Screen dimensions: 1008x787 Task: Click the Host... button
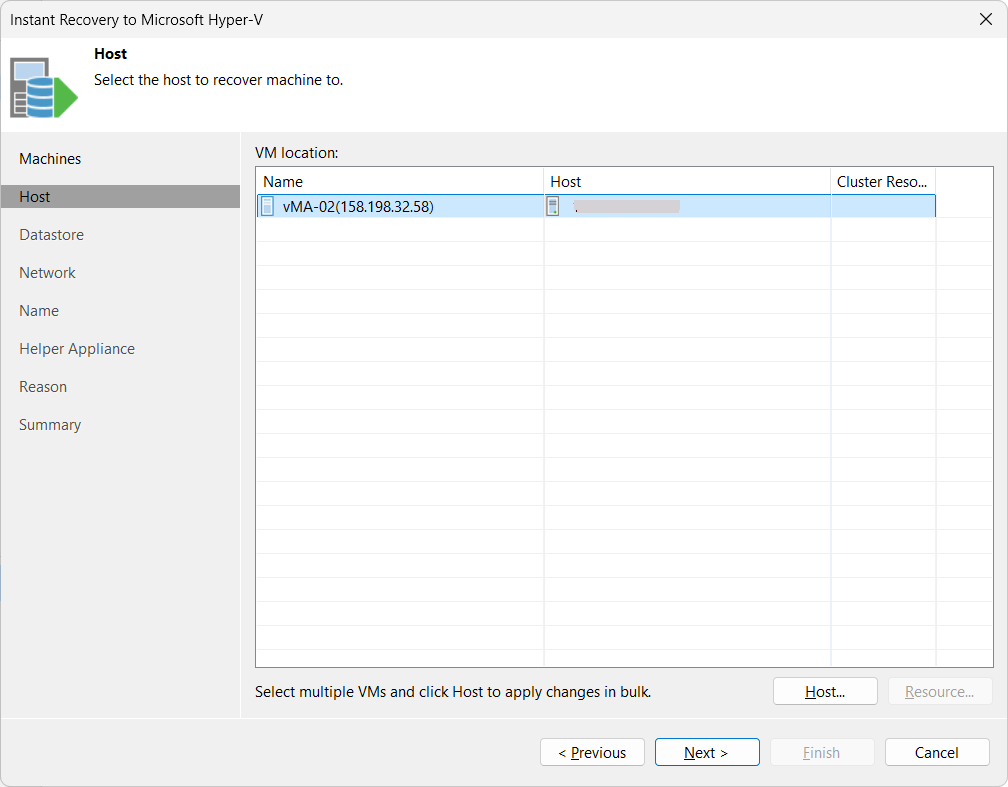point(825,691)
